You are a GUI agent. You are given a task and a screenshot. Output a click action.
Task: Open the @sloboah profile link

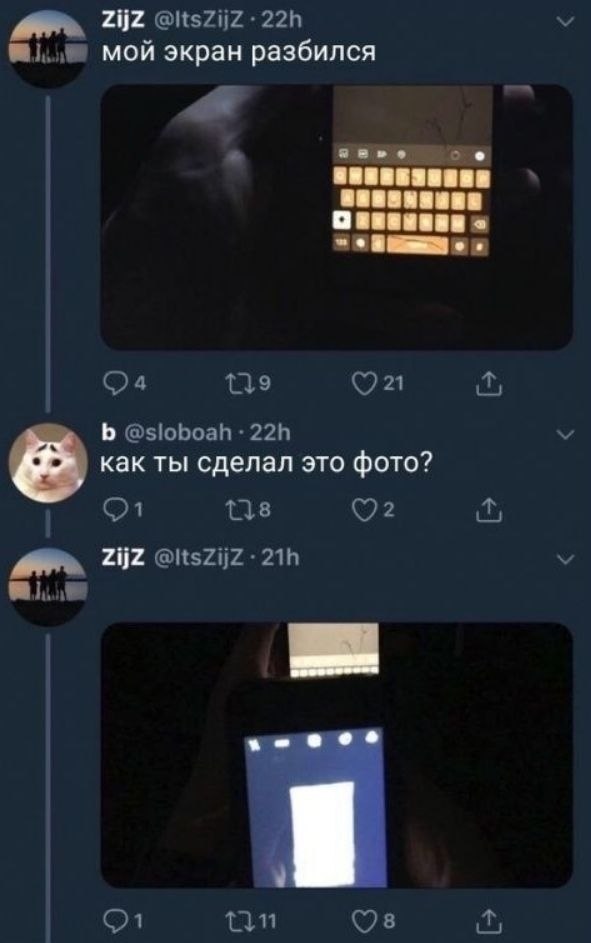(x=178, y=432)
